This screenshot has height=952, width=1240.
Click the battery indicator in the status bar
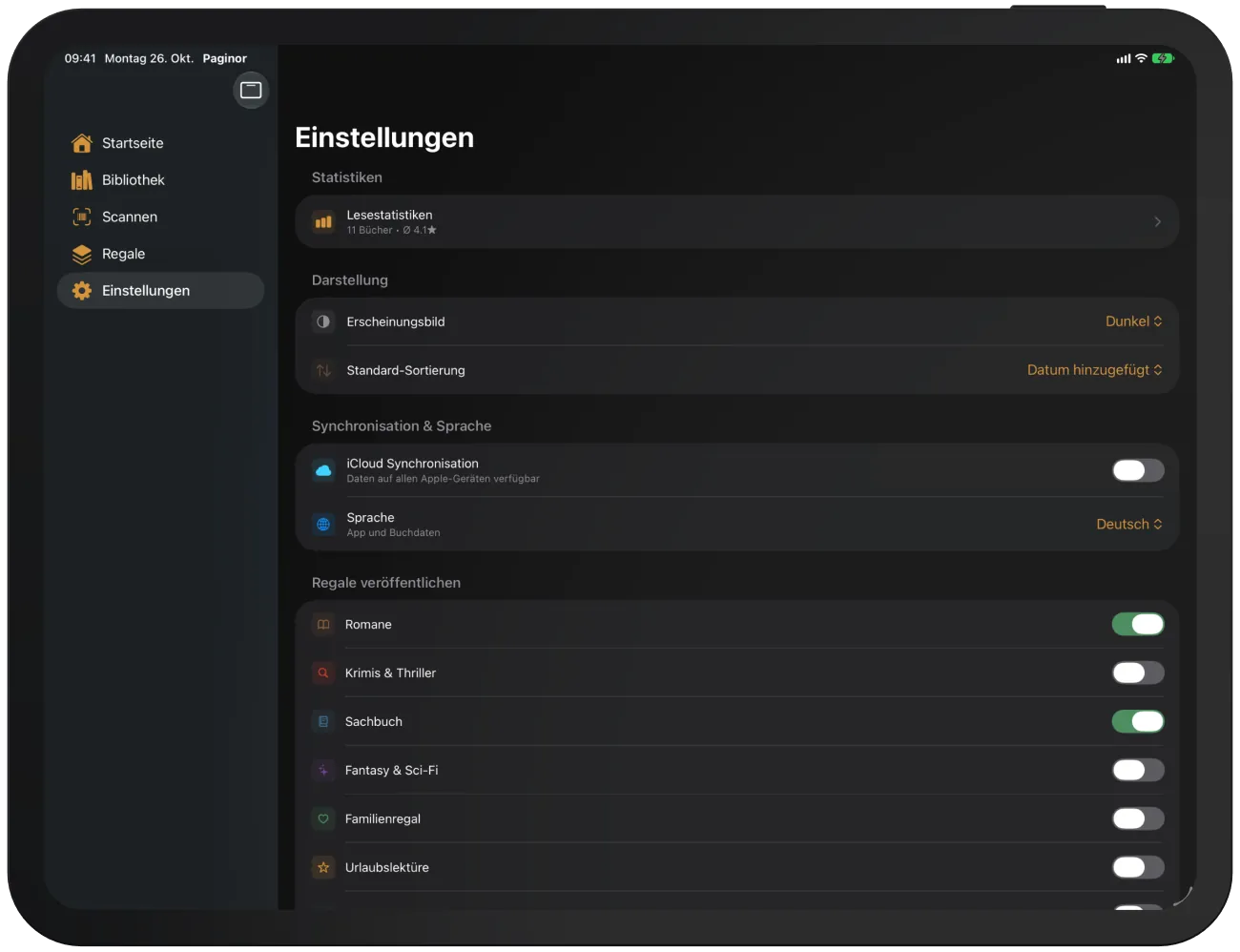click(x=1163, y=58)
